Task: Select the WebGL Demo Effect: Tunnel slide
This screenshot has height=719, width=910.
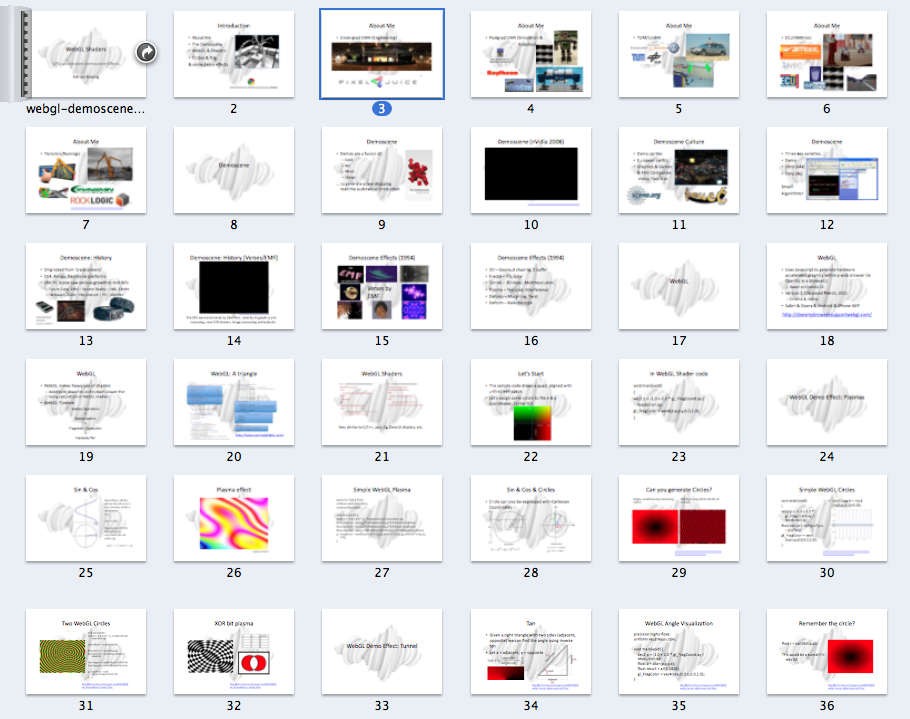Action: (x=381, y=652)
